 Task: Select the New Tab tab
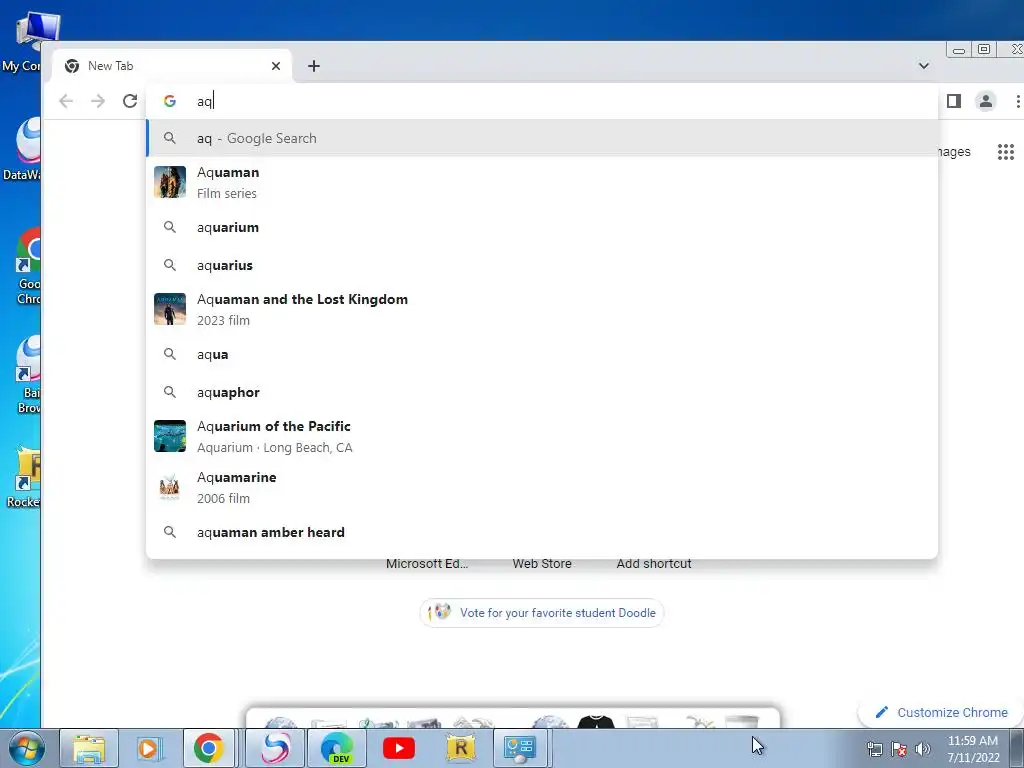click(x=172, y=66)
